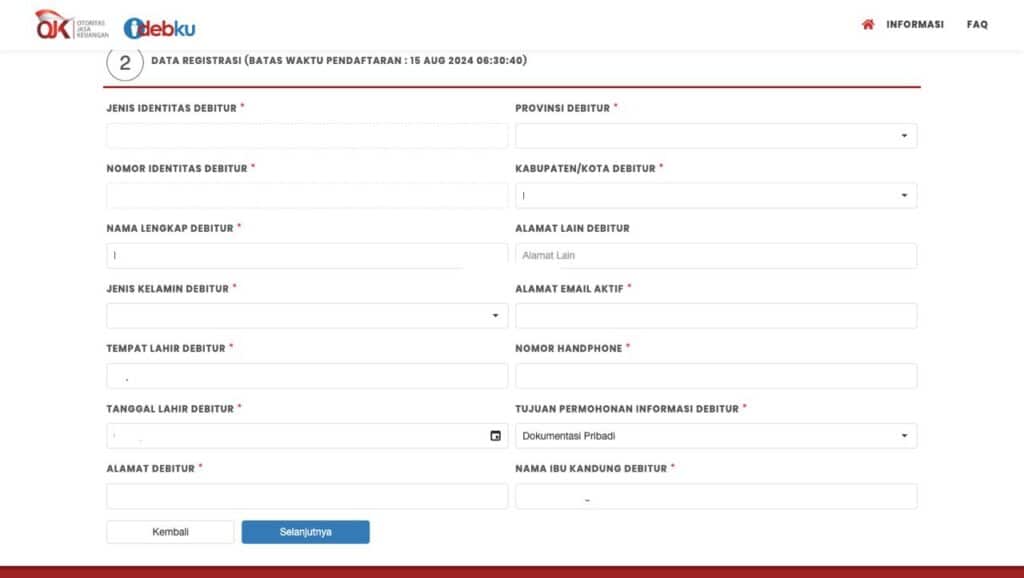Screen dimensions: 1024x578
Task: Click the Kembali button
Action: (x=170, y=532)
